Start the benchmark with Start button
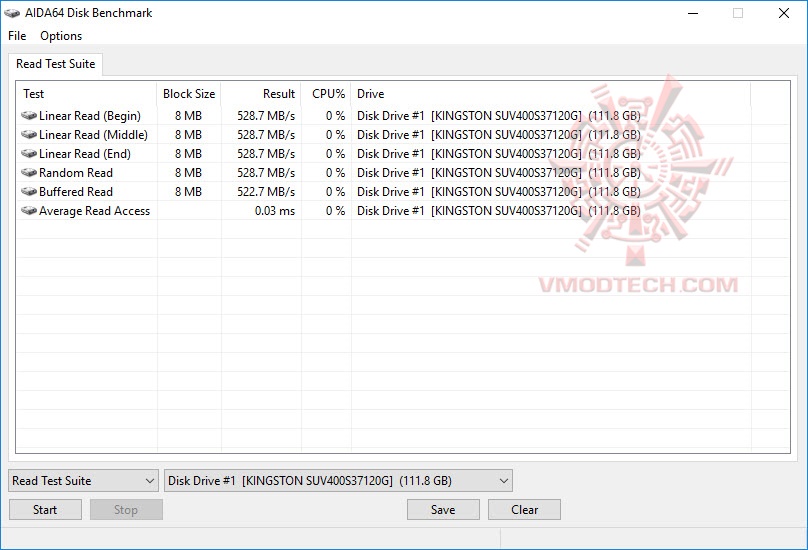This screenshot has height=550, width=808. tap(45, 509)
